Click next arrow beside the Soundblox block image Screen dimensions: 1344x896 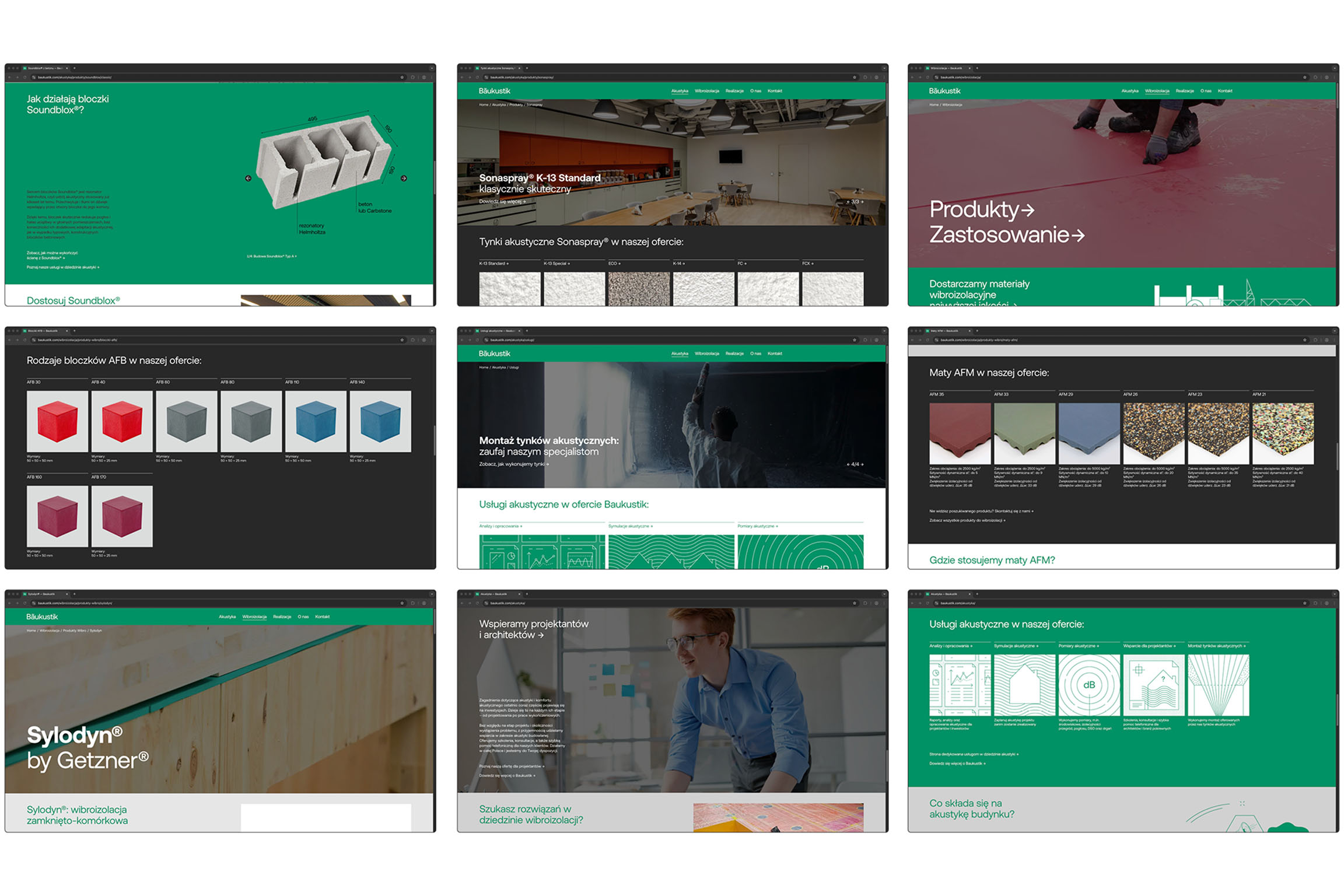click(404, 178)
